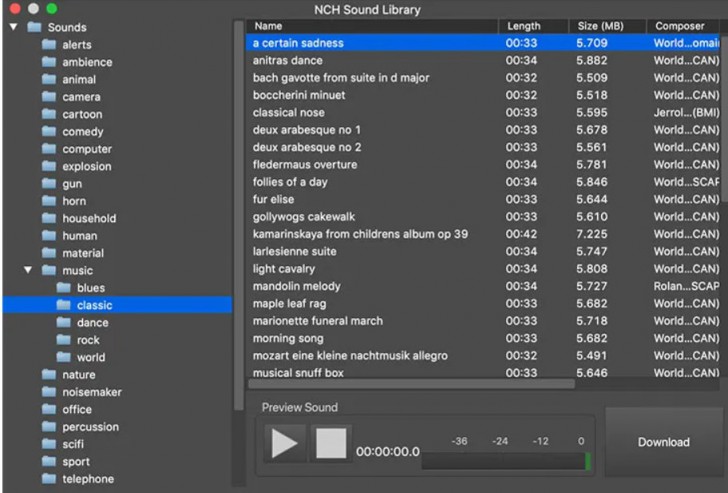This screenshot has height=493, width=728.
Task: Click the gun folder icon
Action: [49, 183]
